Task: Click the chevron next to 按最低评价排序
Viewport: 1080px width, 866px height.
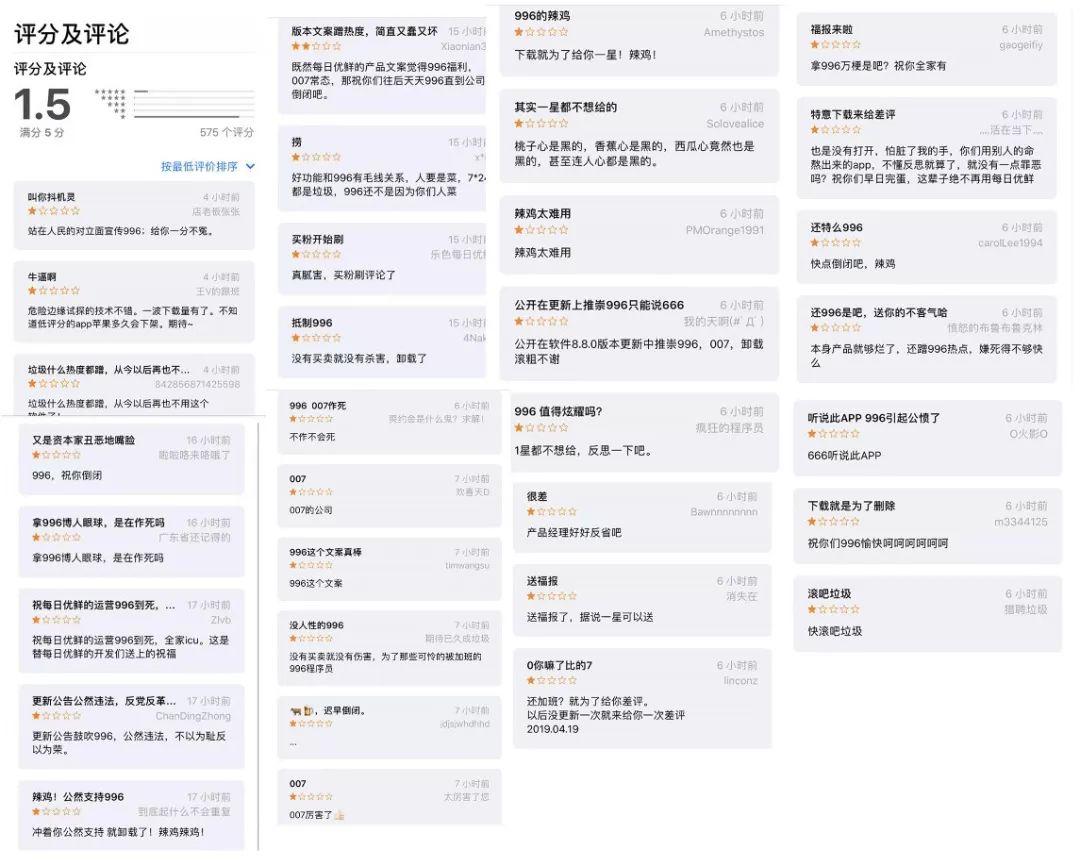Action: (250, 166)
